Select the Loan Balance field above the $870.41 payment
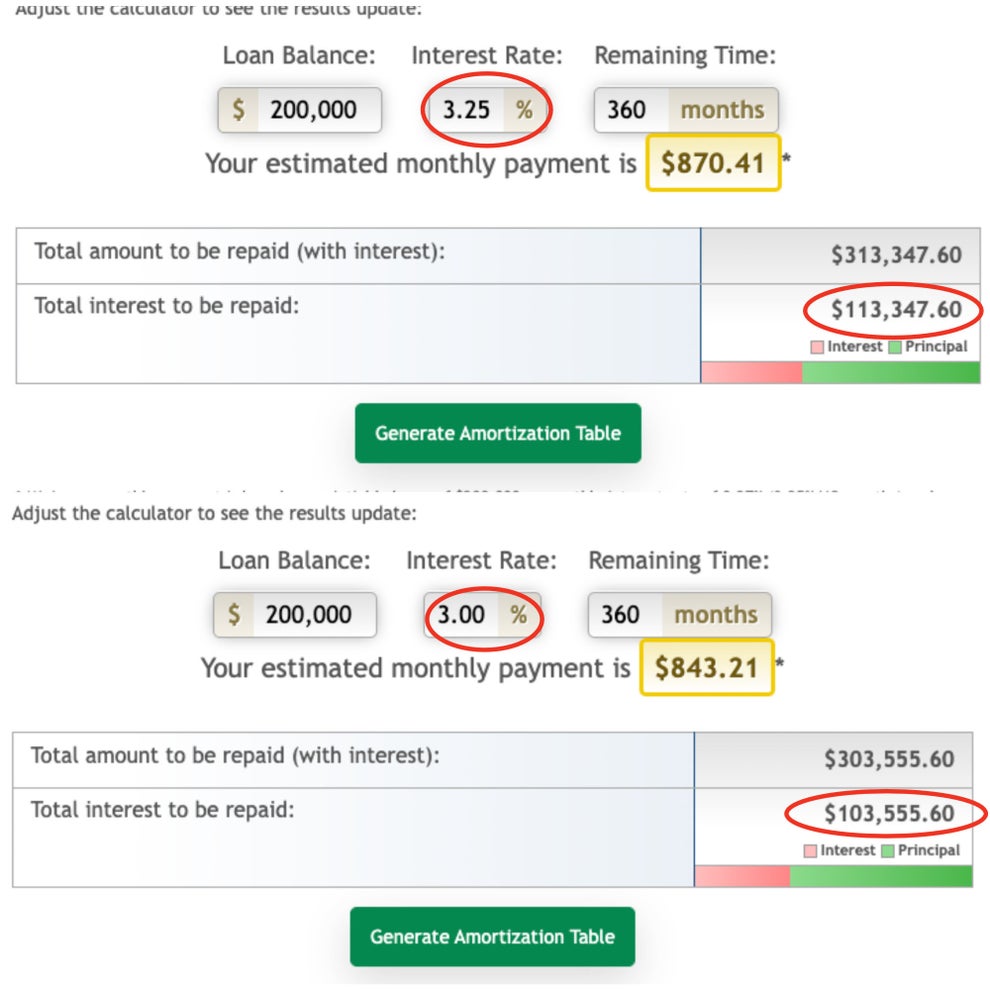Viewport: 990px width, 990px height. coord(318,110)
